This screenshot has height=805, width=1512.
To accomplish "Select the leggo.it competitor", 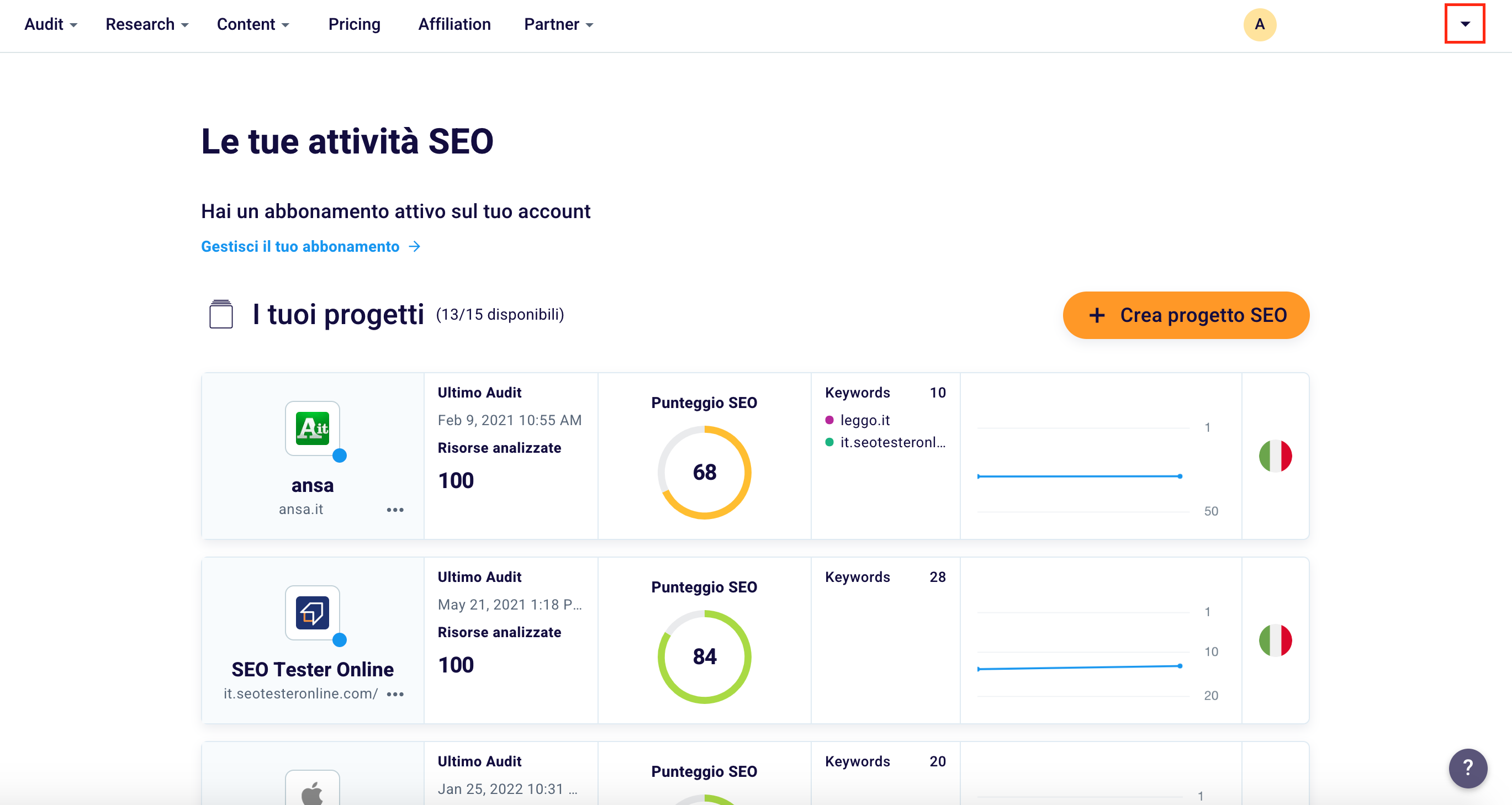I will 858,420.
